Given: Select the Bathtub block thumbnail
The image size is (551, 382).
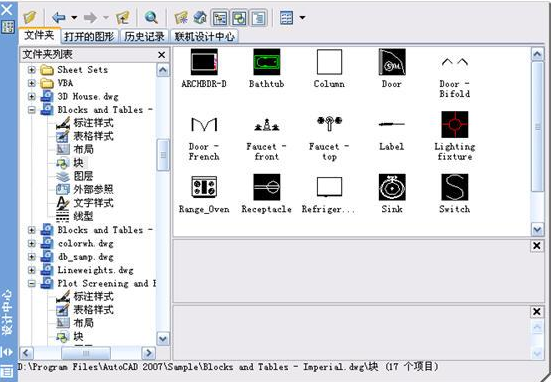Looking at the screenshot, I should point(267,62).
